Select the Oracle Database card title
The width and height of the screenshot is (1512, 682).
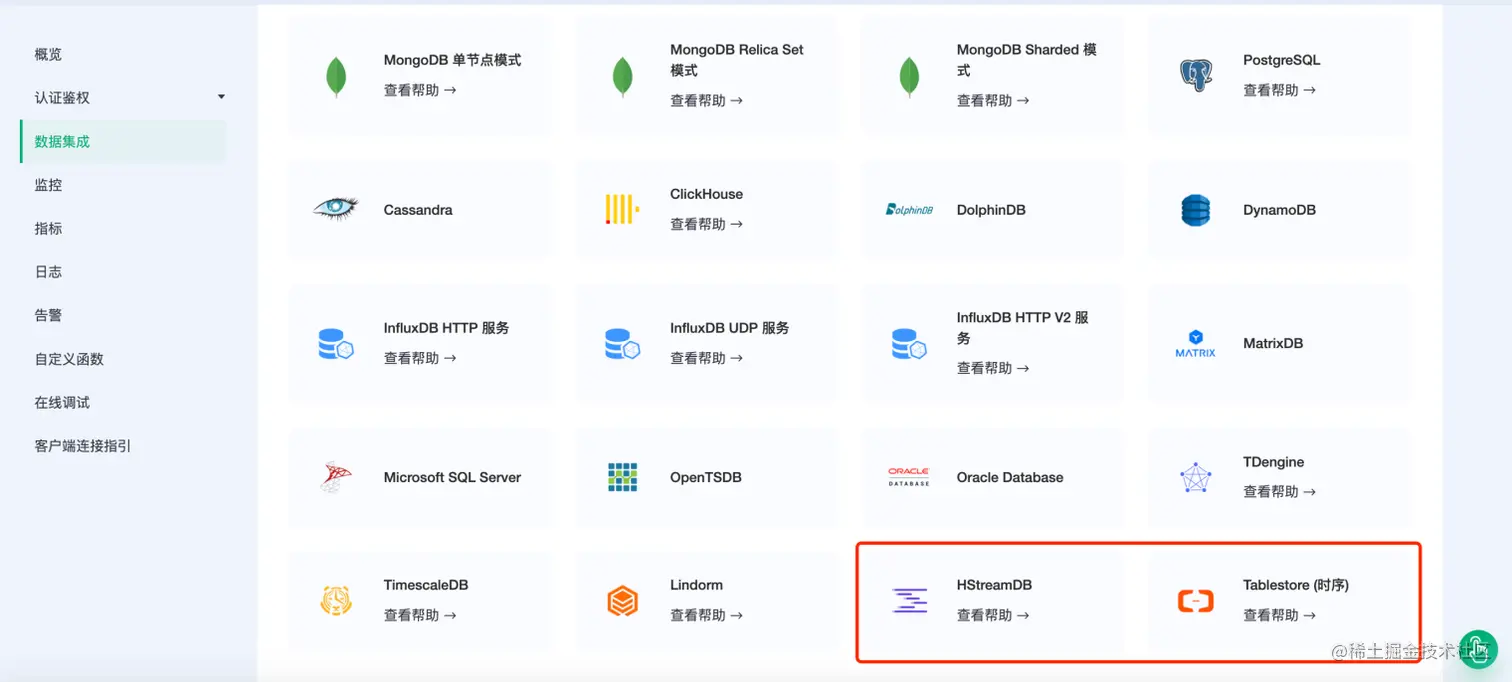[1010, 477]
